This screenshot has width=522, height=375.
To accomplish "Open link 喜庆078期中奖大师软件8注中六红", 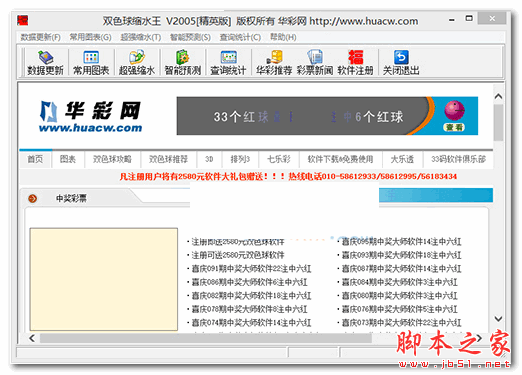I will click(249, 309).
